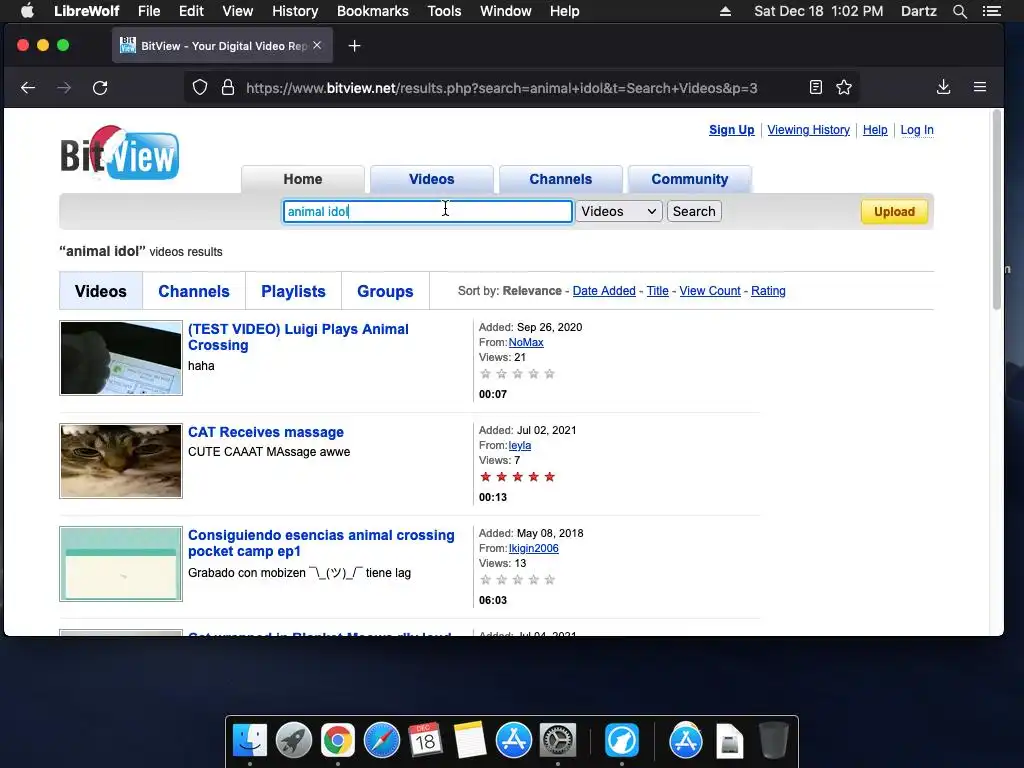
Task: Open Trash in the dock
Action: [774, 741]
